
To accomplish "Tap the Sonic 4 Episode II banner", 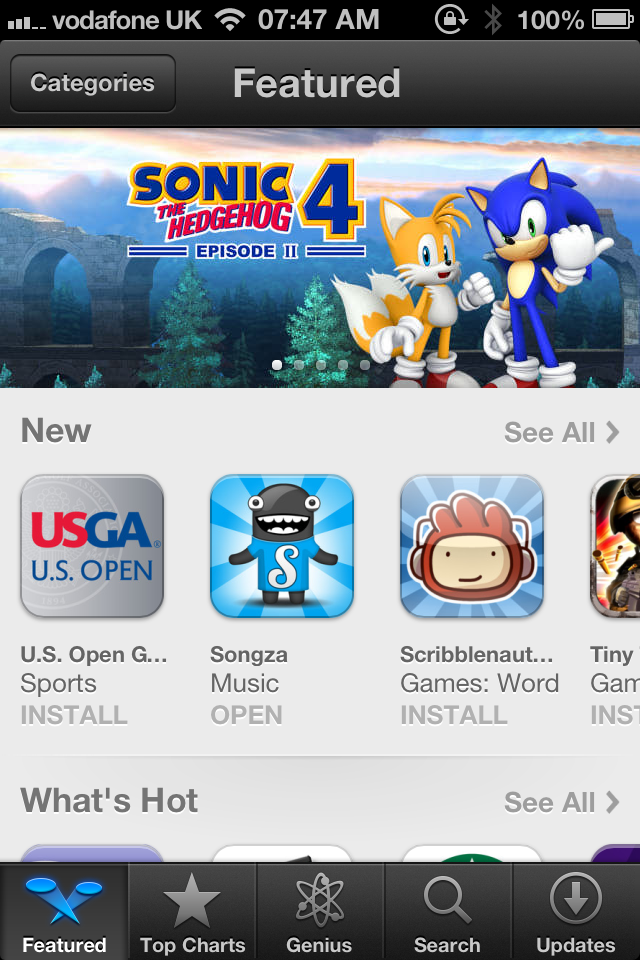I will pyautogui.click(x=320, y=258).
